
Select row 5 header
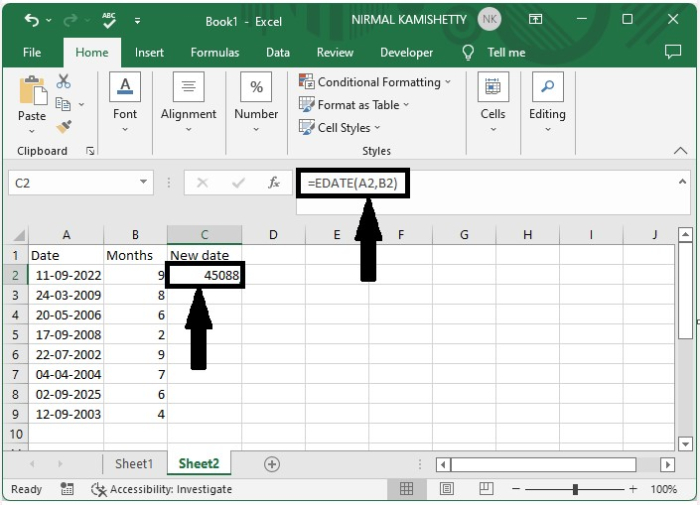coord(16,335)
